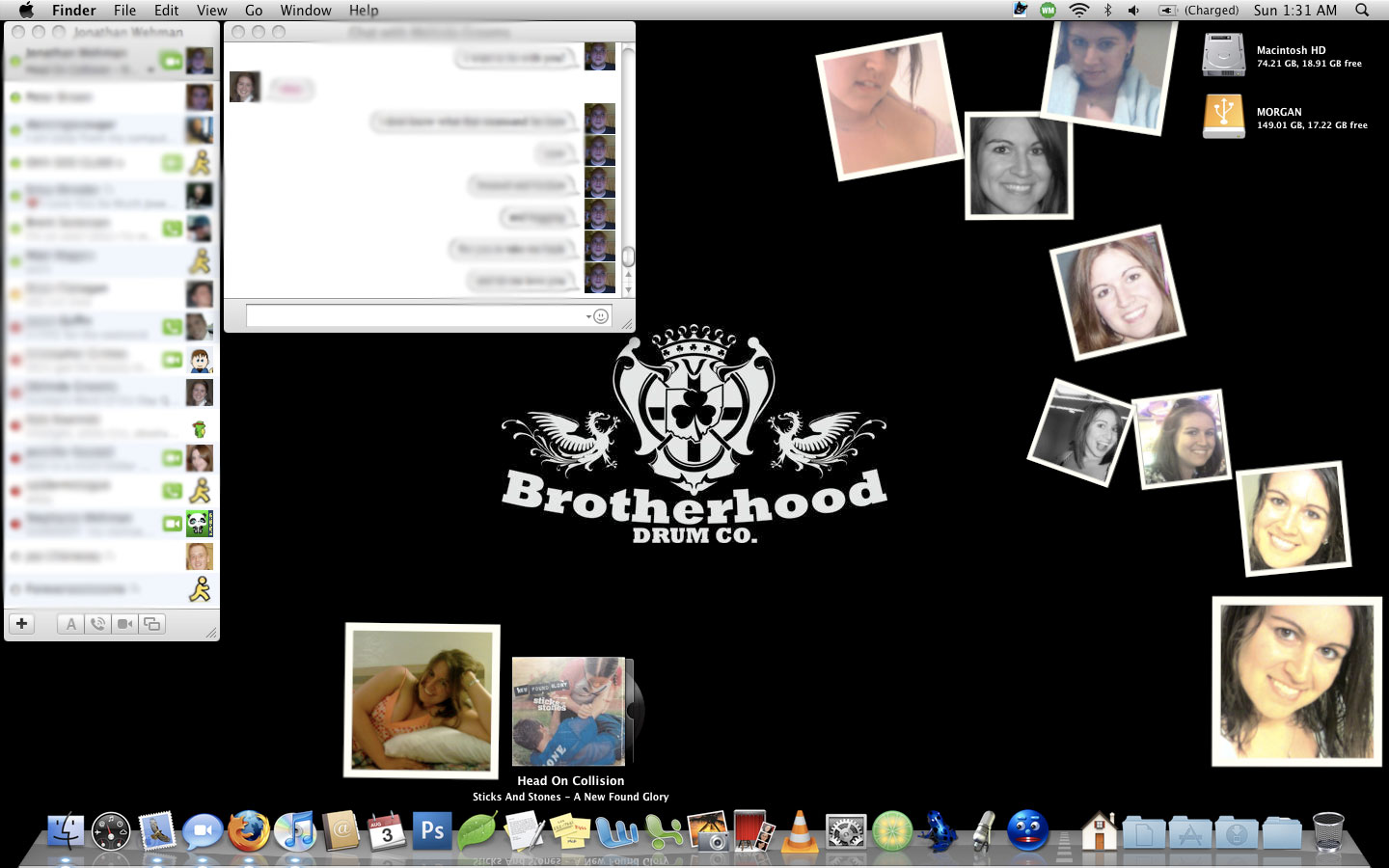The height and width of the screenshot is (868, 1389).
Task: Click the blue frog dock icon
Action: pyautogui.click(x=938, y=830)
